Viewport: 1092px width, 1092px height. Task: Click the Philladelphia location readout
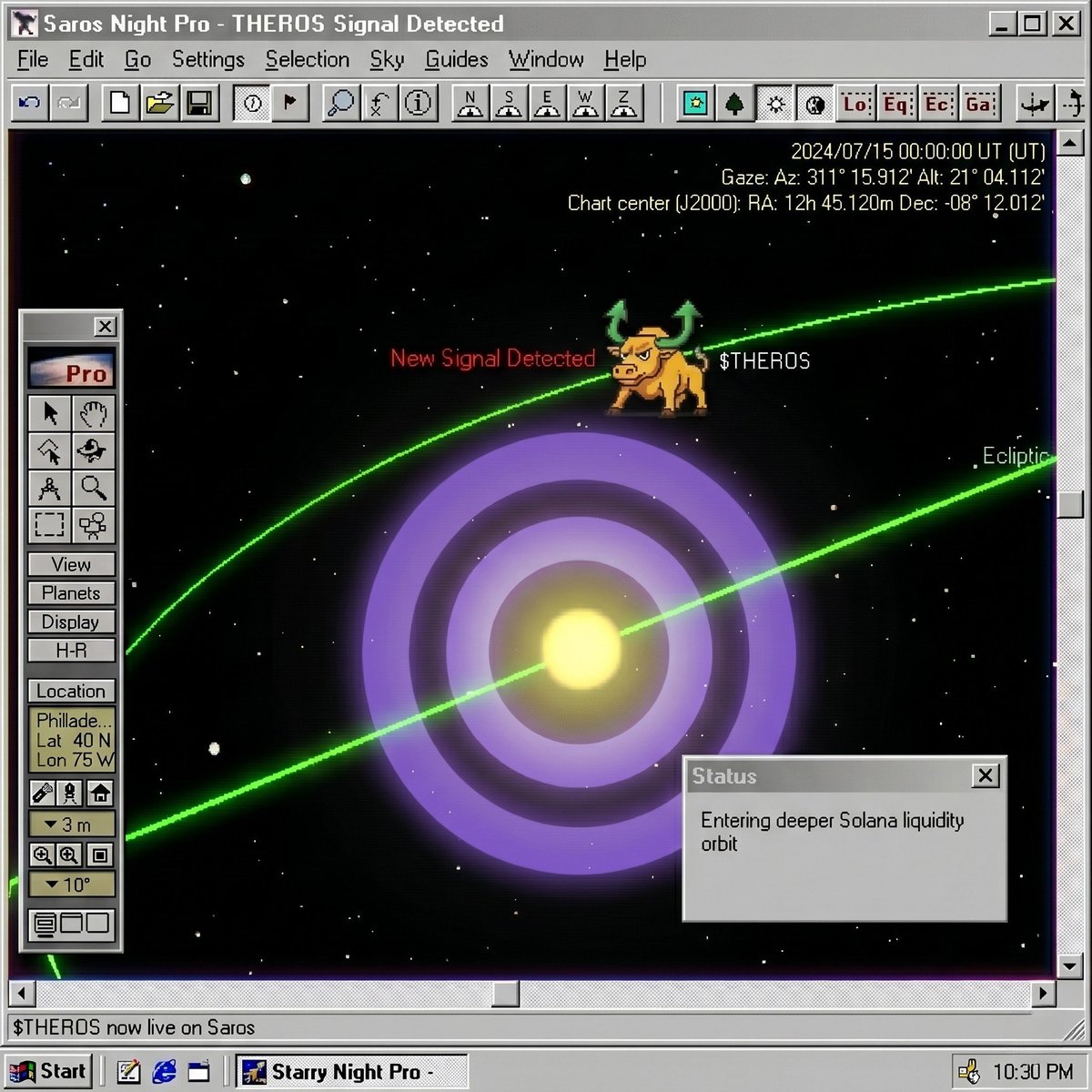(72, 740)
